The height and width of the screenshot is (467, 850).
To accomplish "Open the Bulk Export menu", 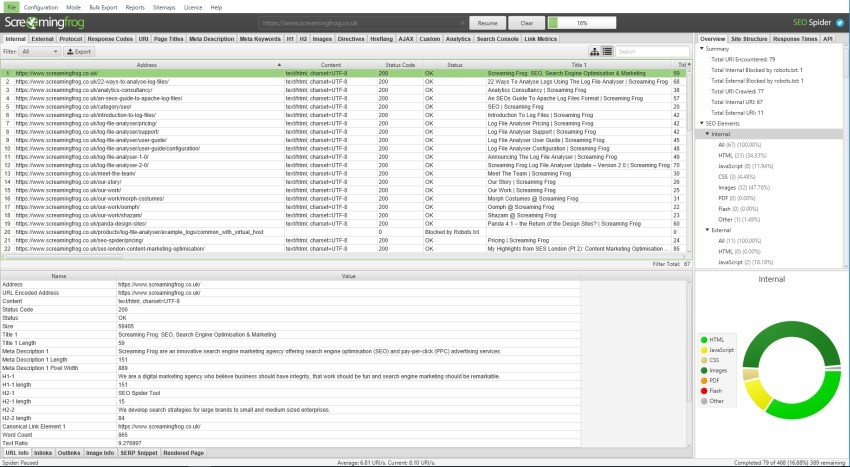I will tap(104, 8).
